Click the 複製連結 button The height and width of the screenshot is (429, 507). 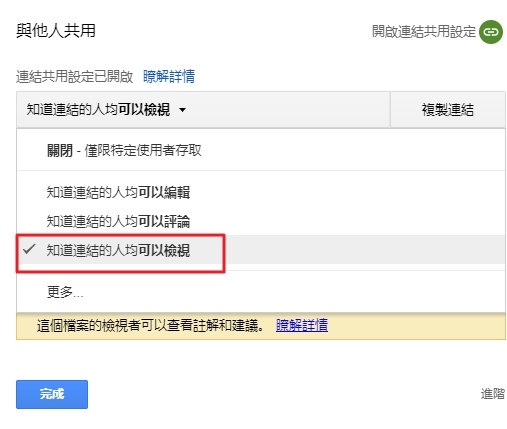448,110
